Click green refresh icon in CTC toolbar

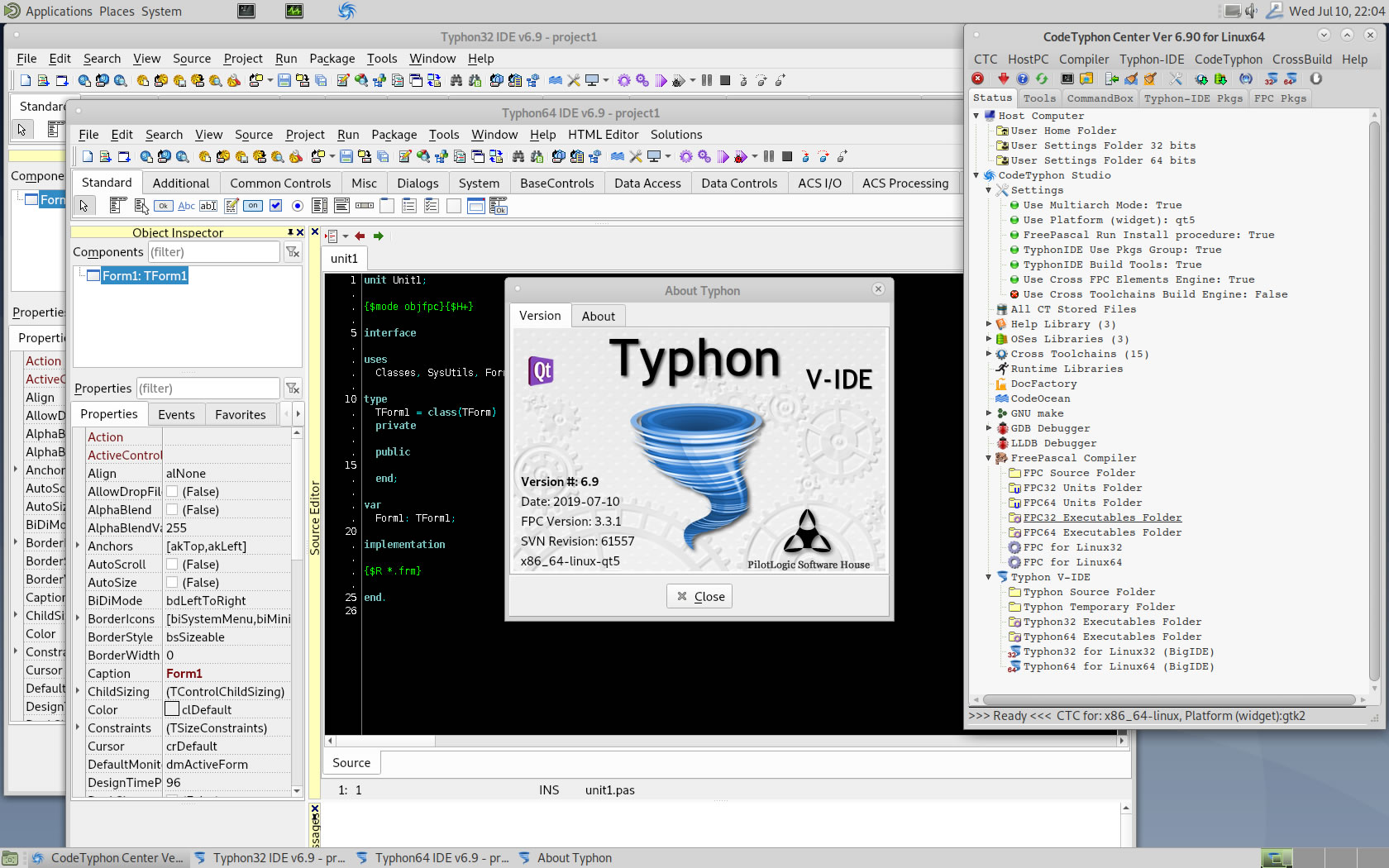[1042, 79]
